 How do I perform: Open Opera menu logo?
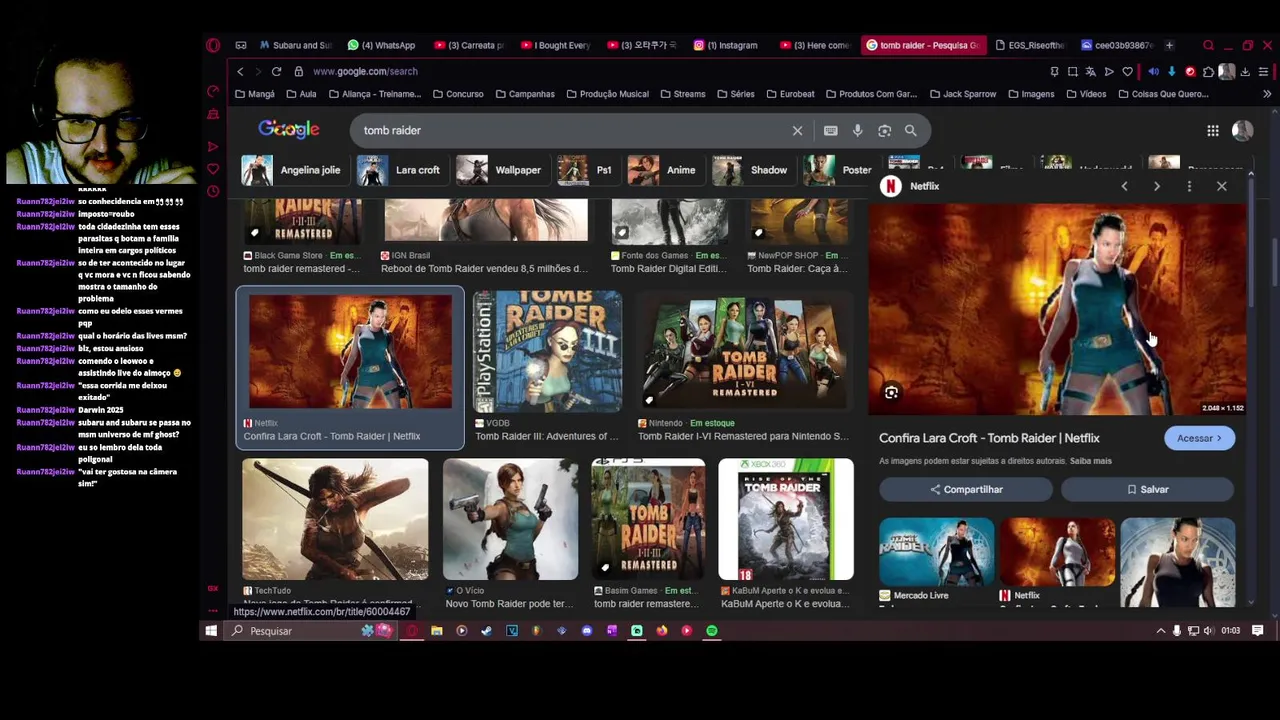[x=213, y=45]
